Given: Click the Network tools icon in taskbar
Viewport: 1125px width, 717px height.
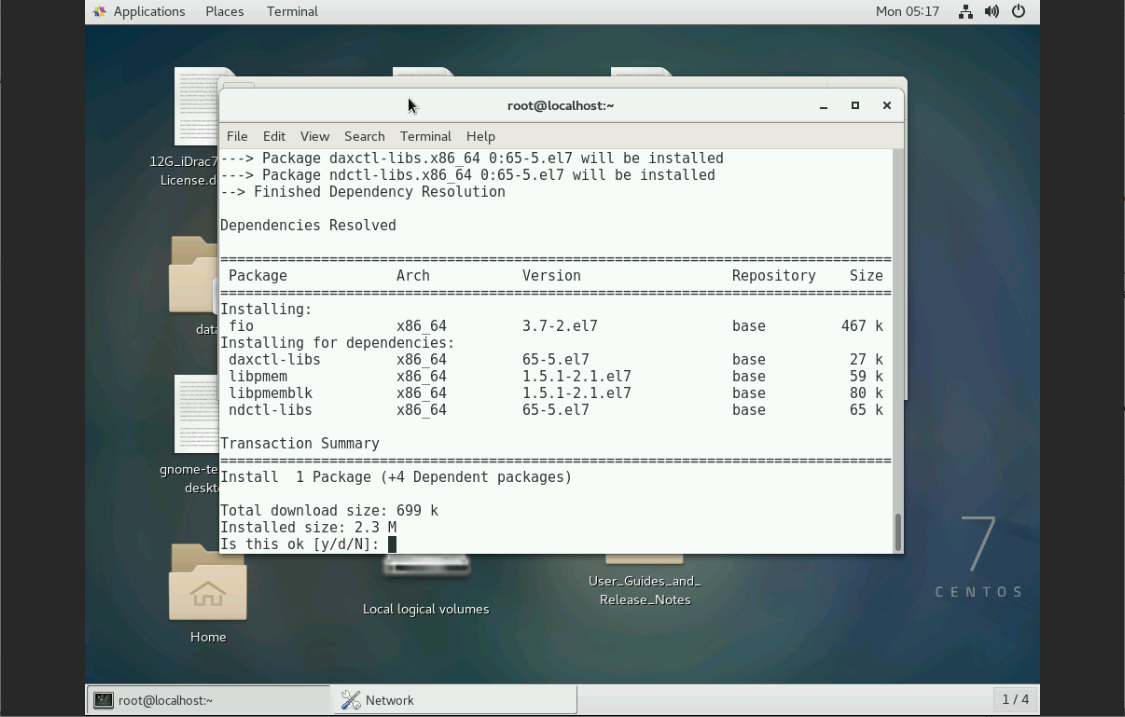Looking at the screenshot, I should coord(350,700).
